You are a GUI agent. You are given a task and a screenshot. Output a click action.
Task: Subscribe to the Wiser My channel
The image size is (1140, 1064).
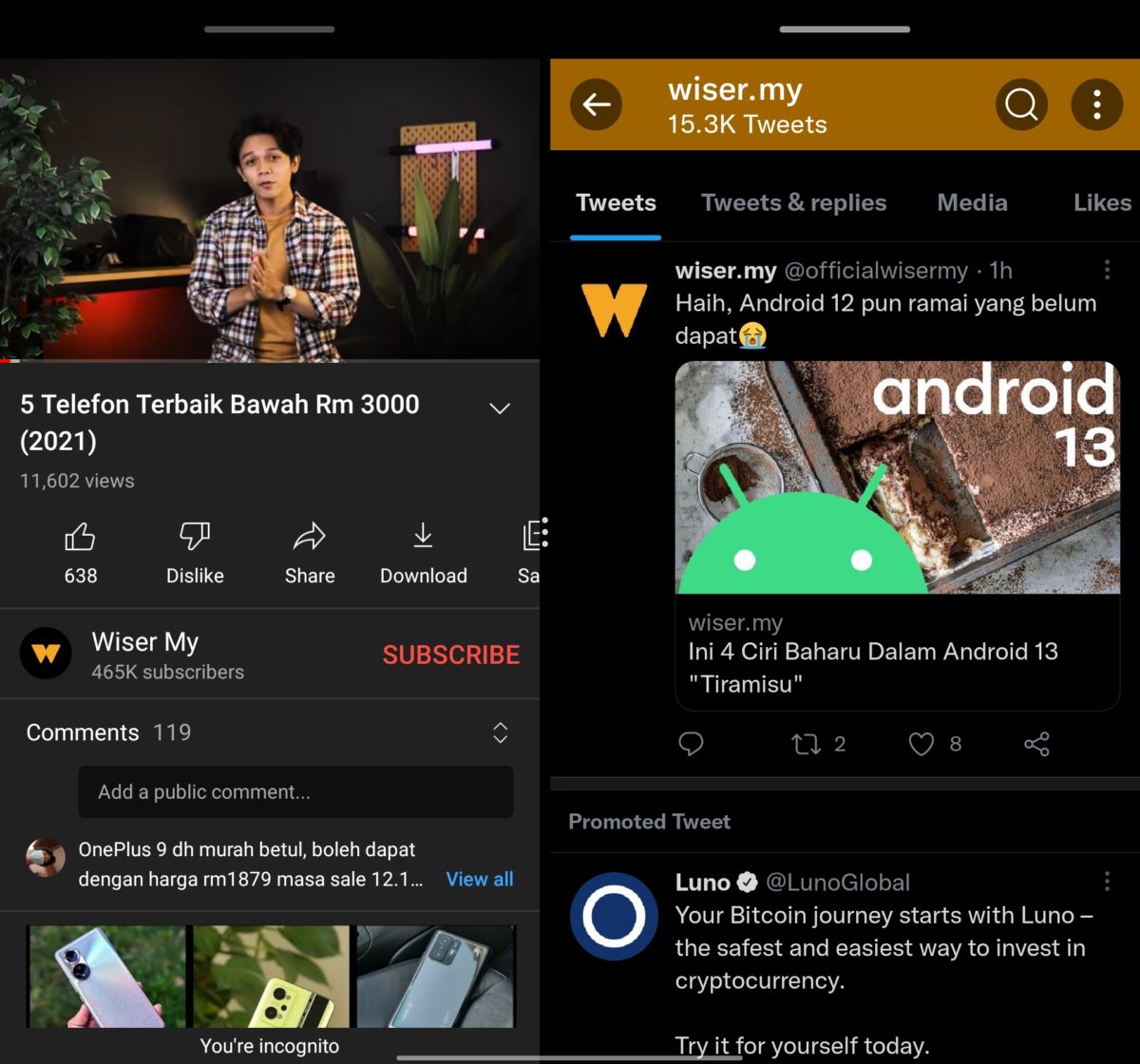(x=450, y=655)
